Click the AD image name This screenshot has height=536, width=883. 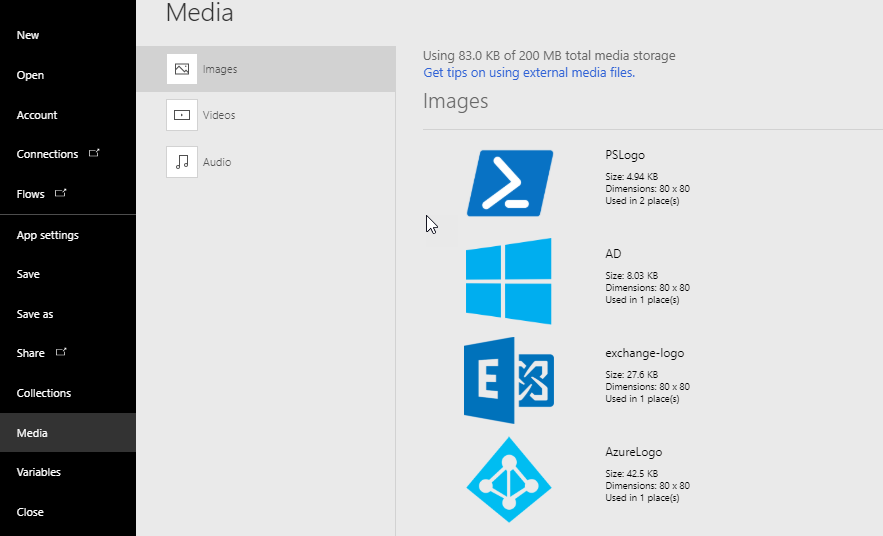(613, 254)
